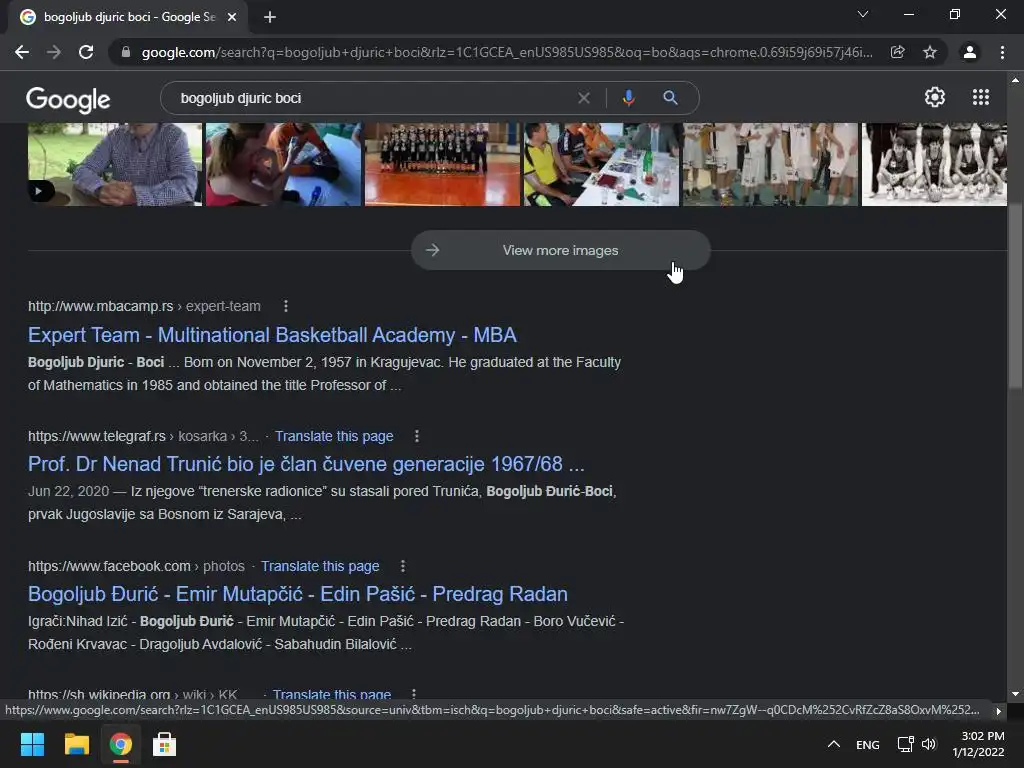Viewport: 1024px width, 768px height.
Task: Open the tab search chevron
Action: (863, 14)
